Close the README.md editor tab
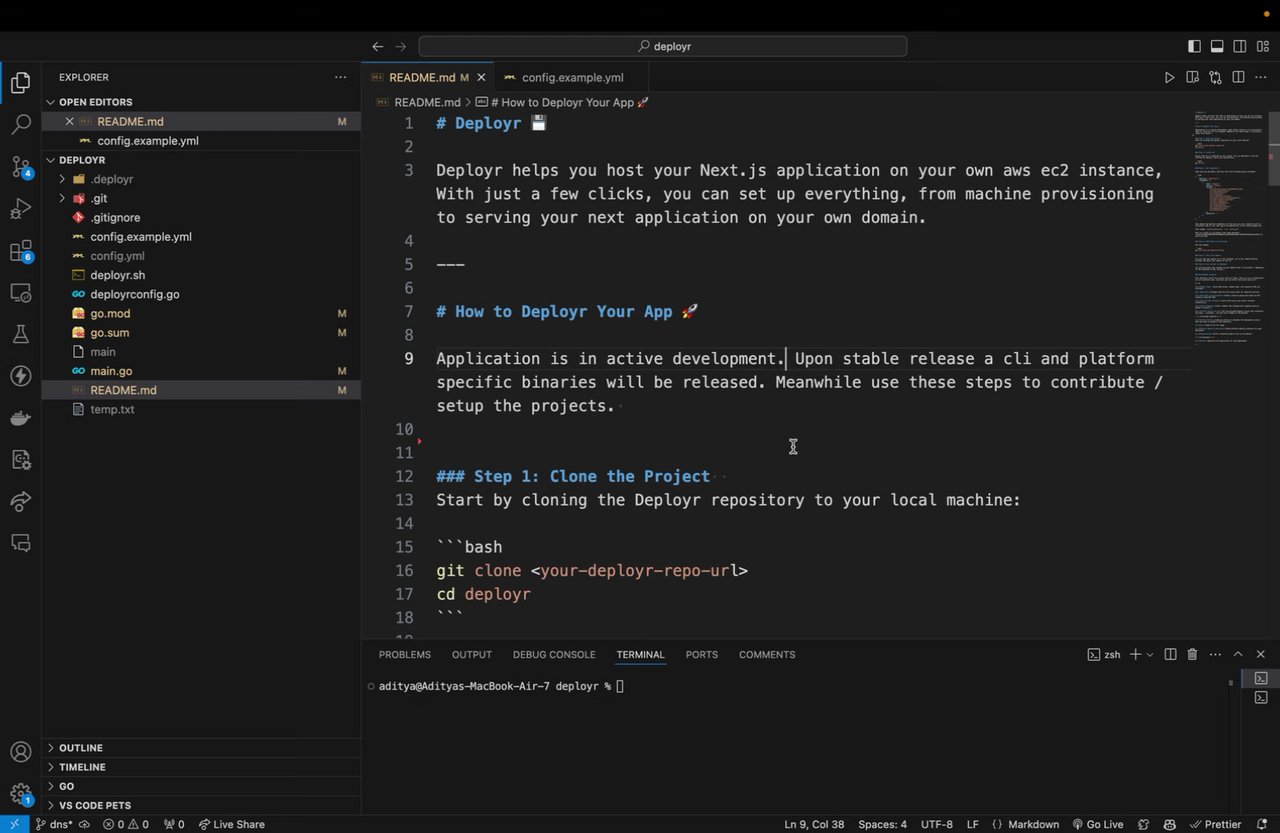1280x833 pixels. click(x=482, y=77)
